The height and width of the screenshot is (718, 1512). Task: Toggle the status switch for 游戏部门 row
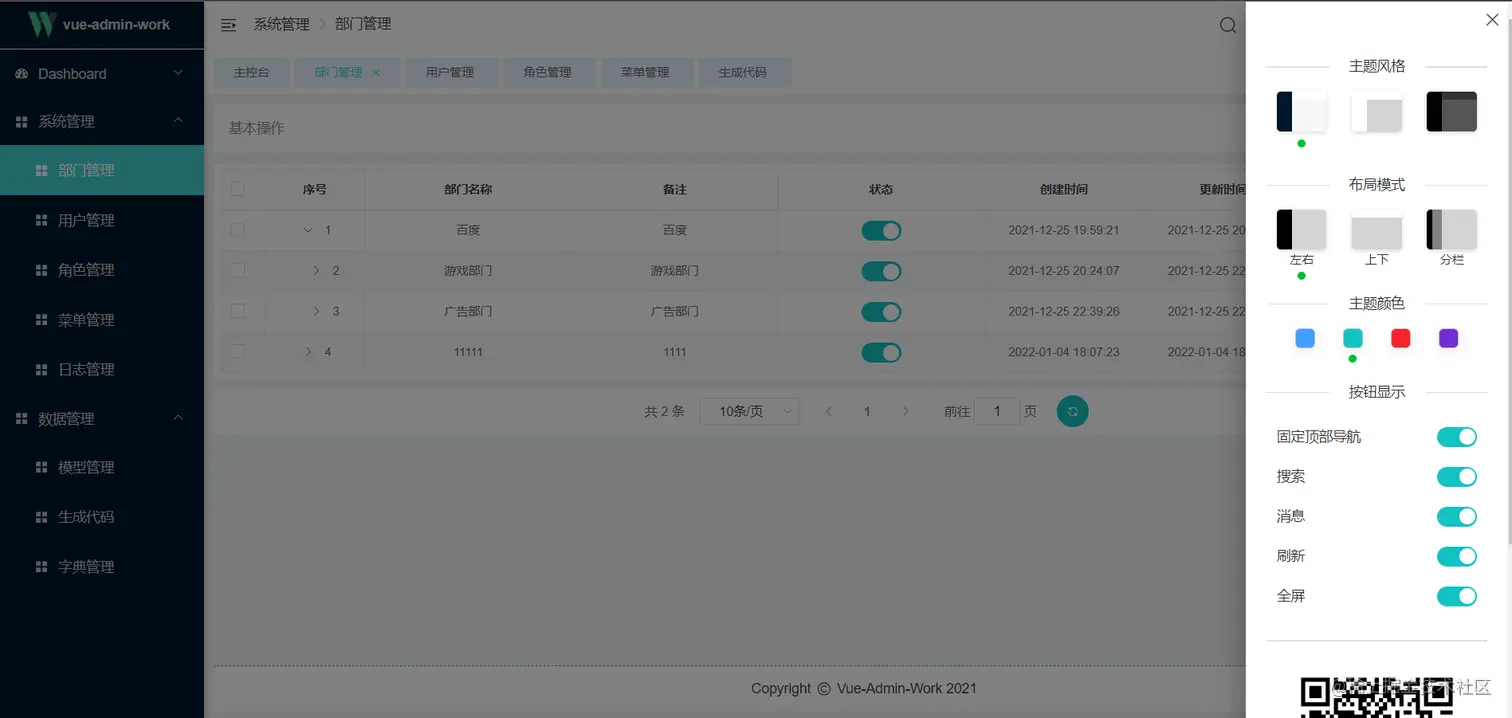coord(881,271)
